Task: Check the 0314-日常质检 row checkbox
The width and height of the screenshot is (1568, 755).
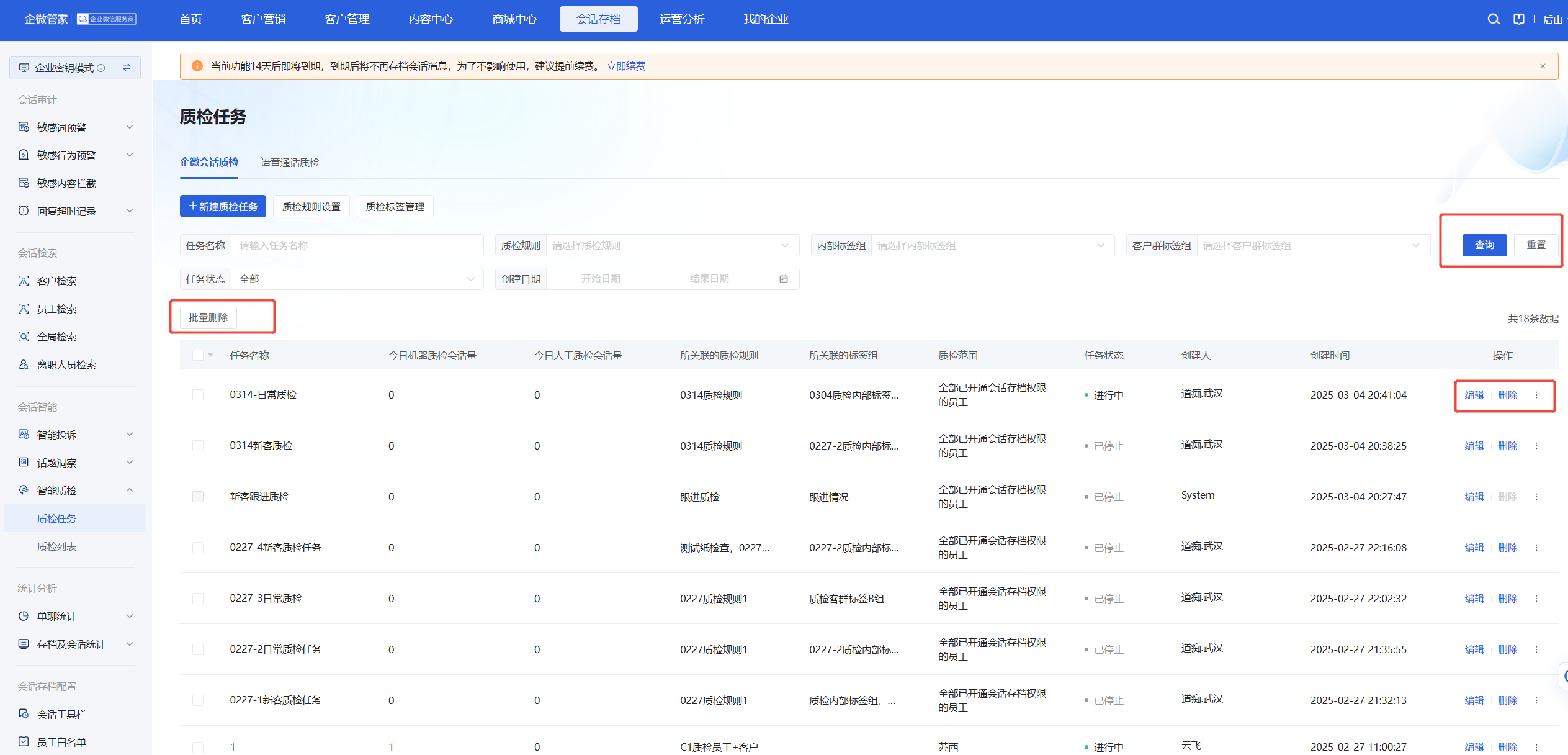Action: point(198,395)
